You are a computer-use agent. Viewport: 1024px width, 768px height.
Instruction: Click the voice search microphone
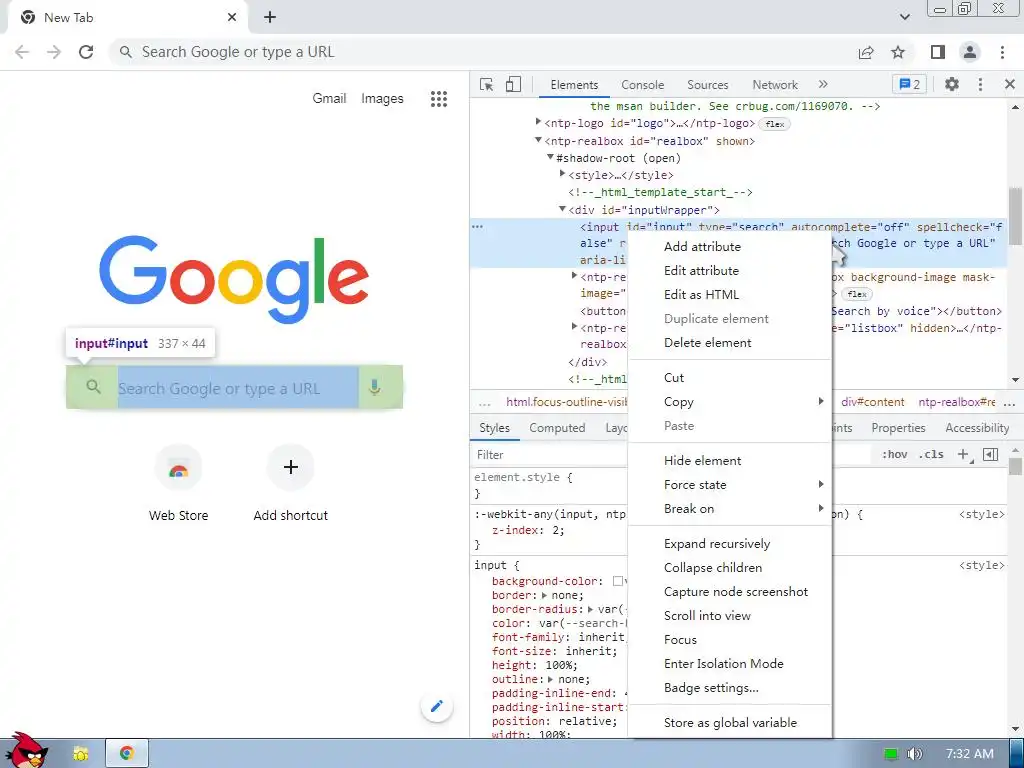click(x=374, y=387)
